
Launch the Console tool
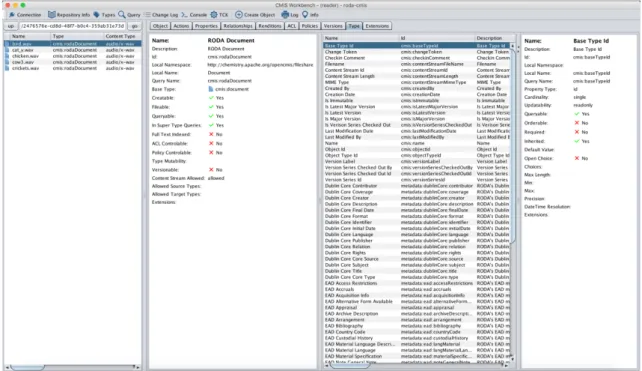pyautogui.click(x=184, y=15)
